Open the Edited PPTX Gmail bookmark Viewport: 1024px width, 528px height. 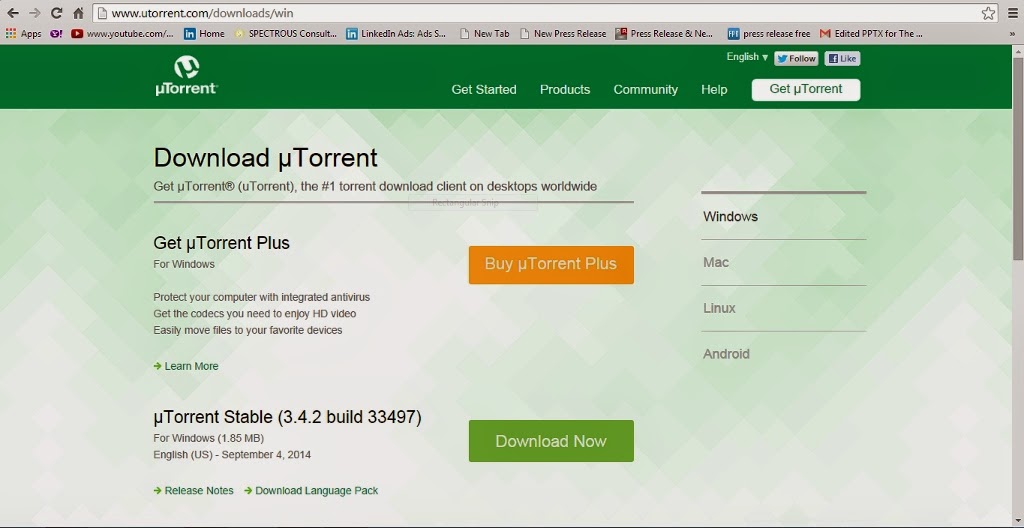(871, 33)
